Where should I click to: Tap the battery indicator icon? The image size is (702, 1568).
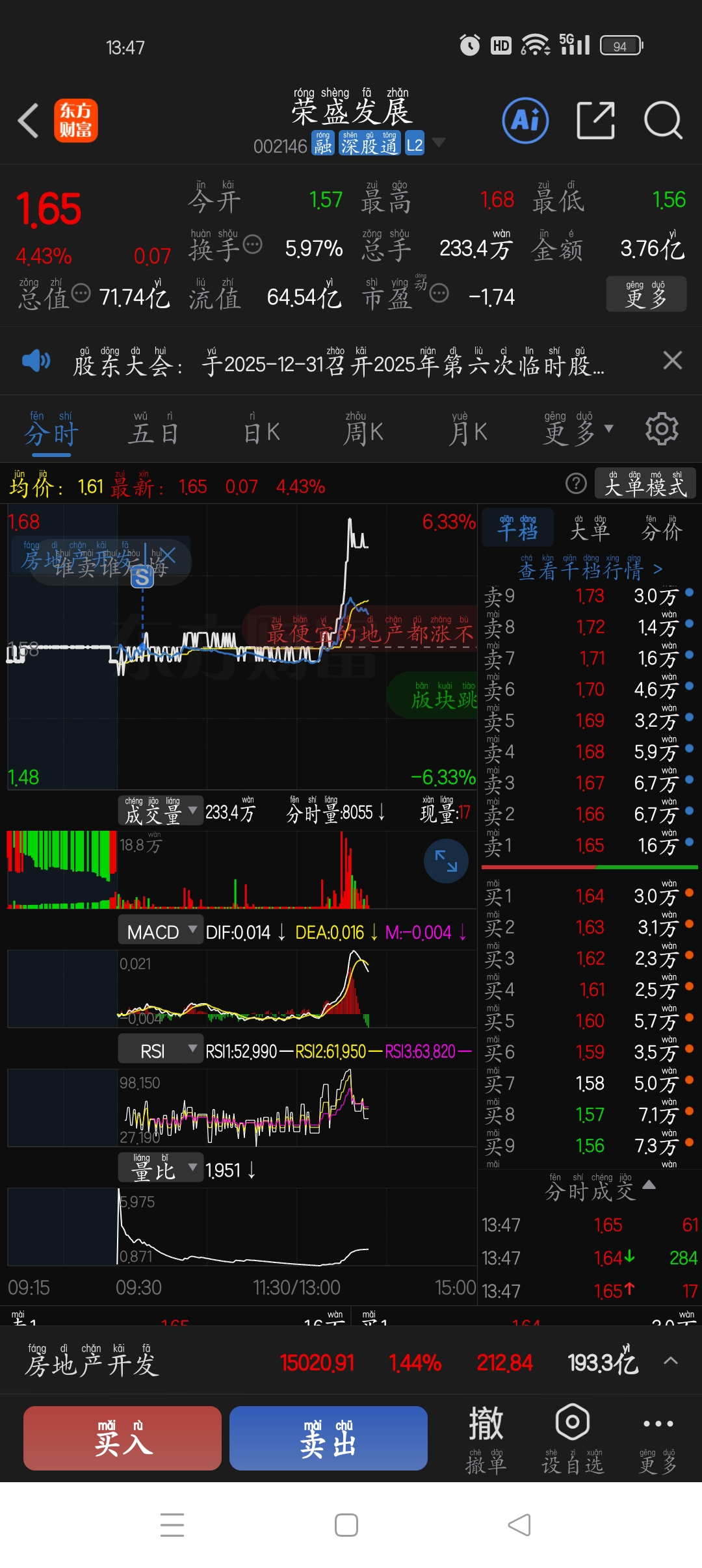point(621,46)
